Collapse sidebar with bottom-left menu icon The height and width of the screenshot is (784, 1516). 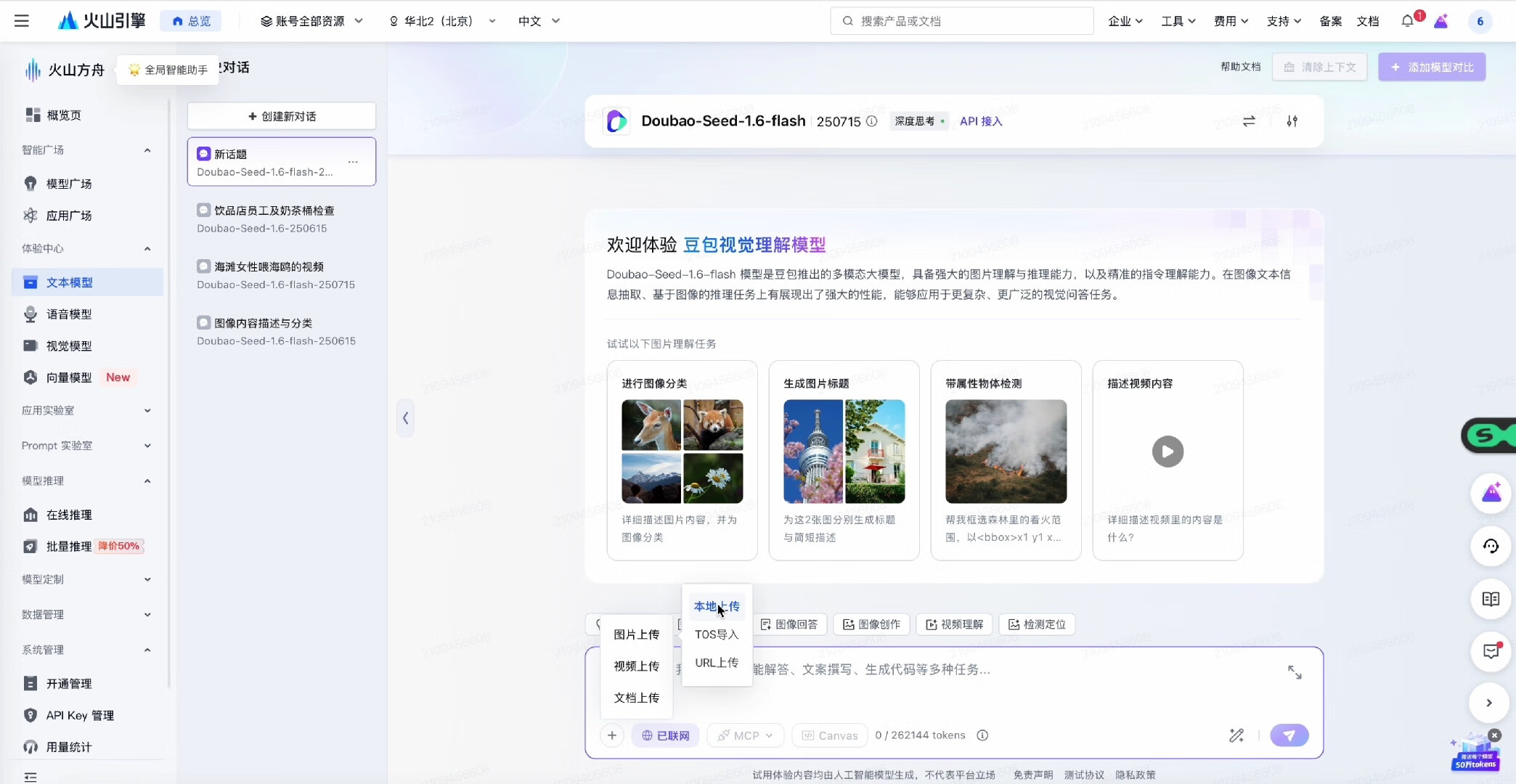point(30,777)
